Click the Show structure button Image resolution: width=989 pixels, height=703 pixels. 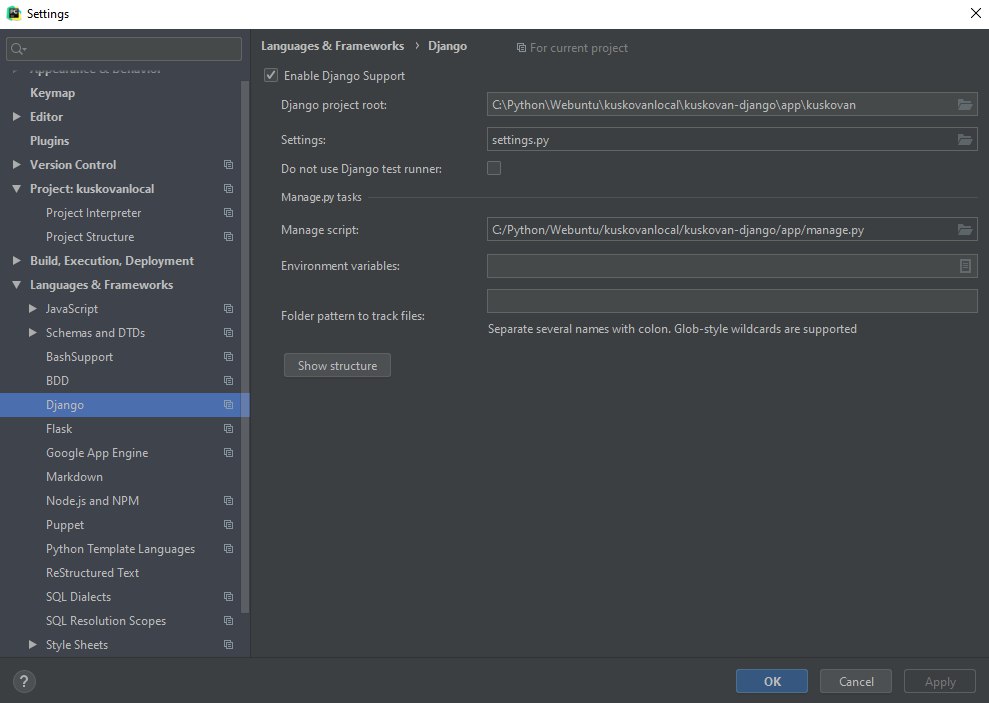click(337, 365)
